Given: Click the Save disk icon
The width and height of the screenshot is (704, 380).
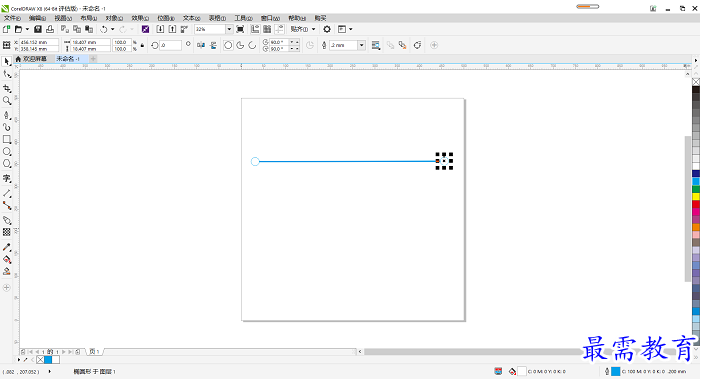Looking at the screenshot, I should click(x=38, y=29).
